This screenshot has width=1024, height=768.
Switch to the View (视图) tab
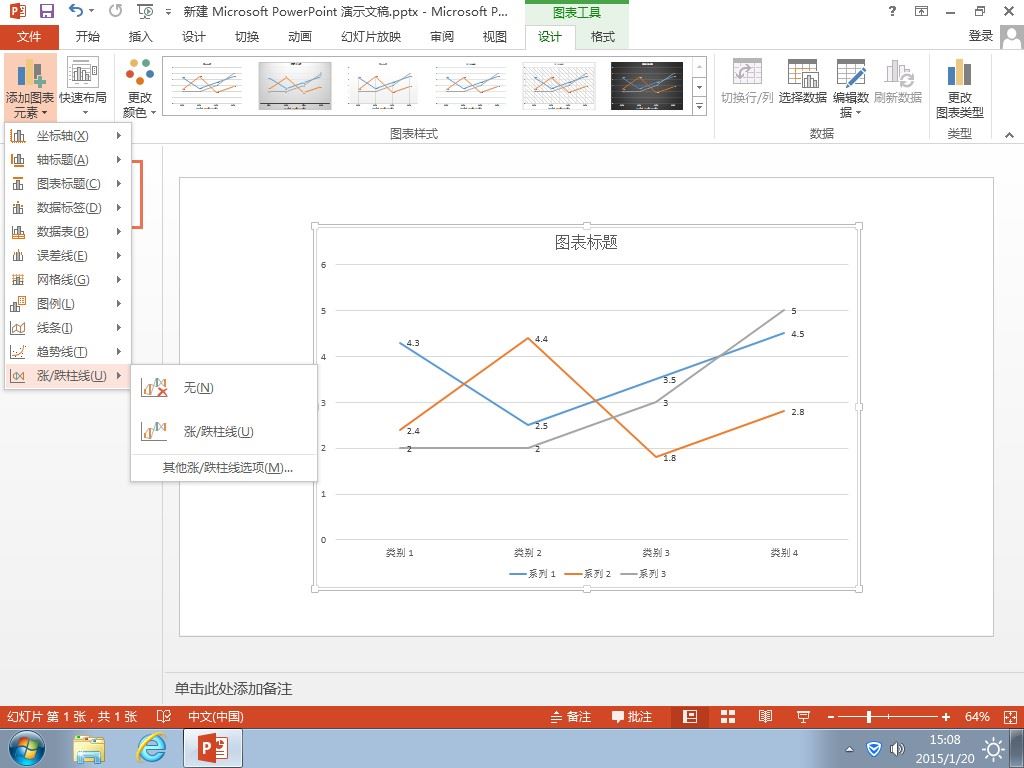pos(494,37)
